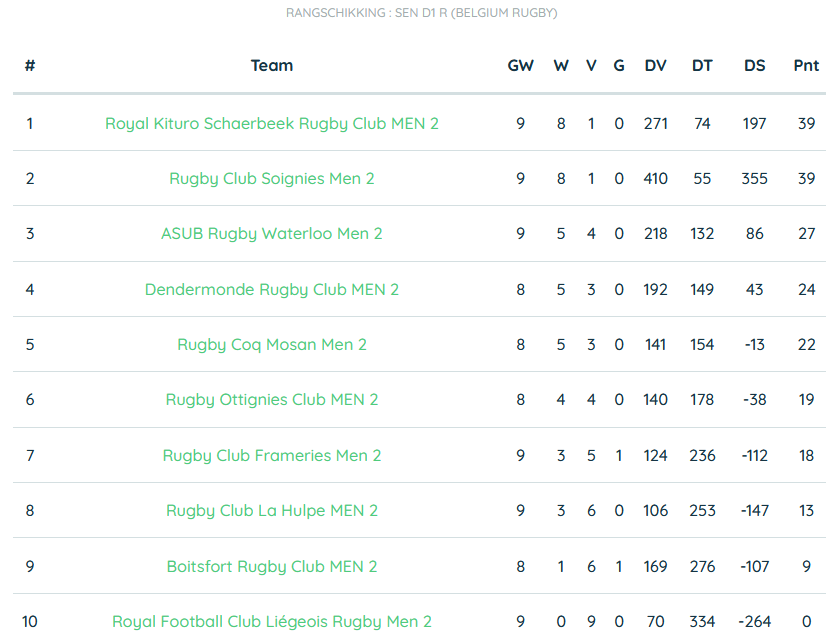Viewport: 826px width, 636px height.
Task: Click the DT column header
Action: coord(702,66)
